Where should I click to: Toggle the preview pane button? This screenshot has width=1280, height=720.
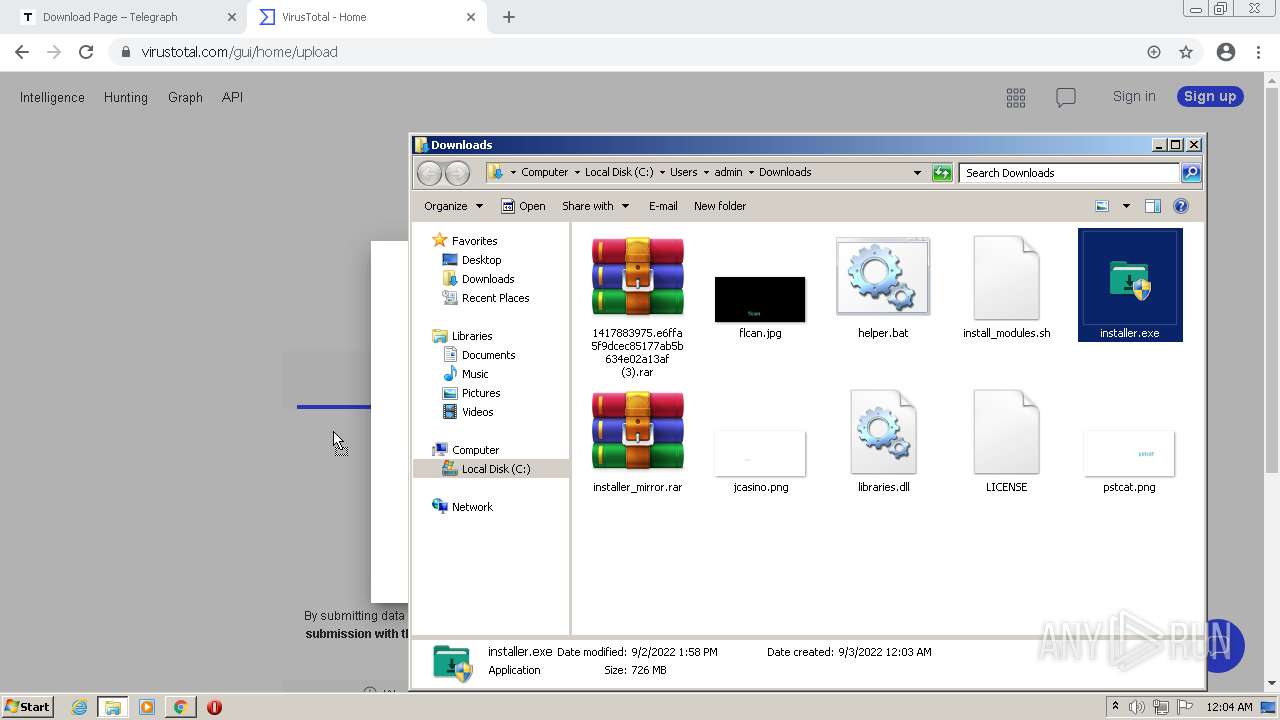pos(1152,206)
